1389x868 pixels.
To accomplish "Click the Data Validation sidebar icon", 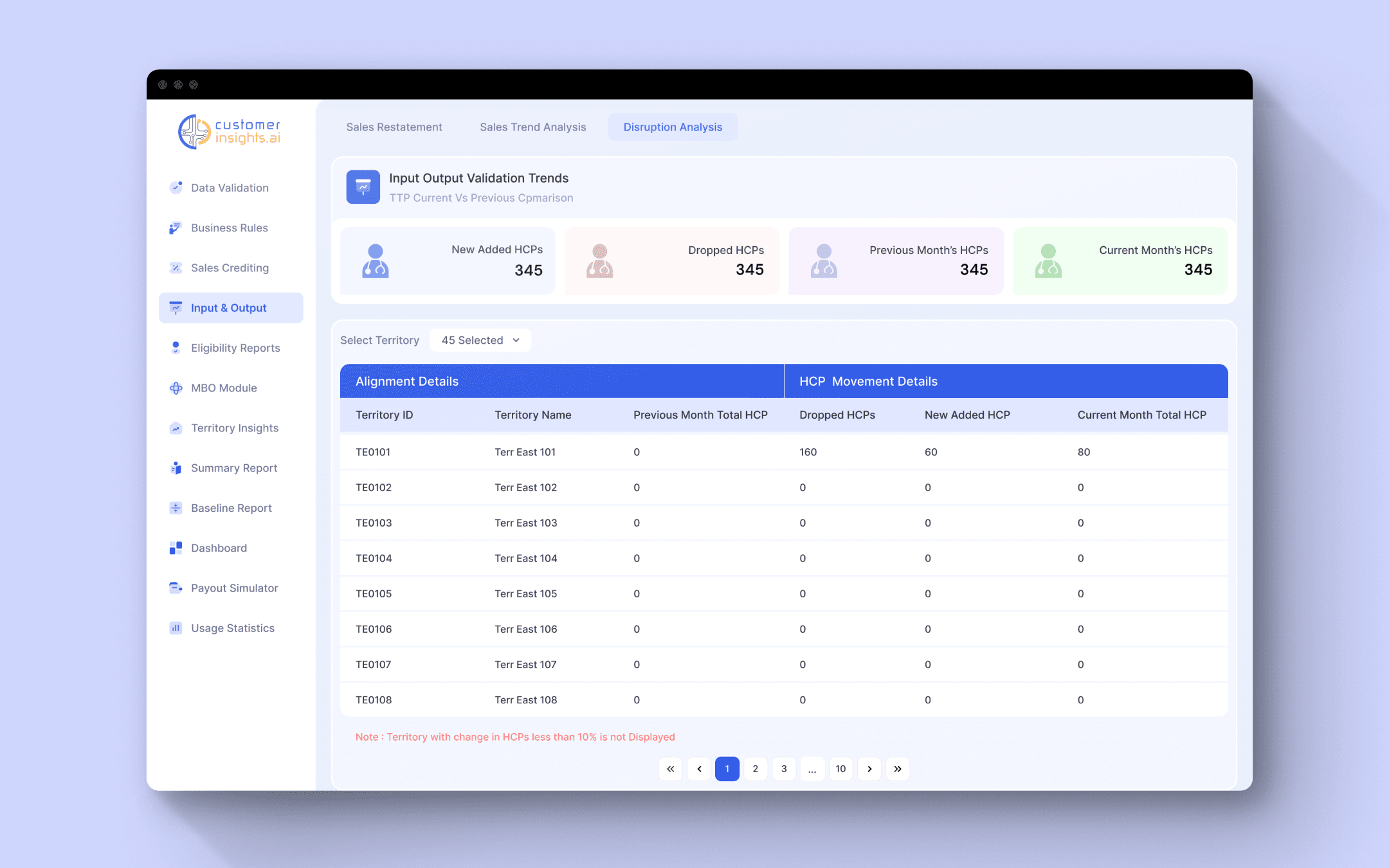I will tap(176, 188).
